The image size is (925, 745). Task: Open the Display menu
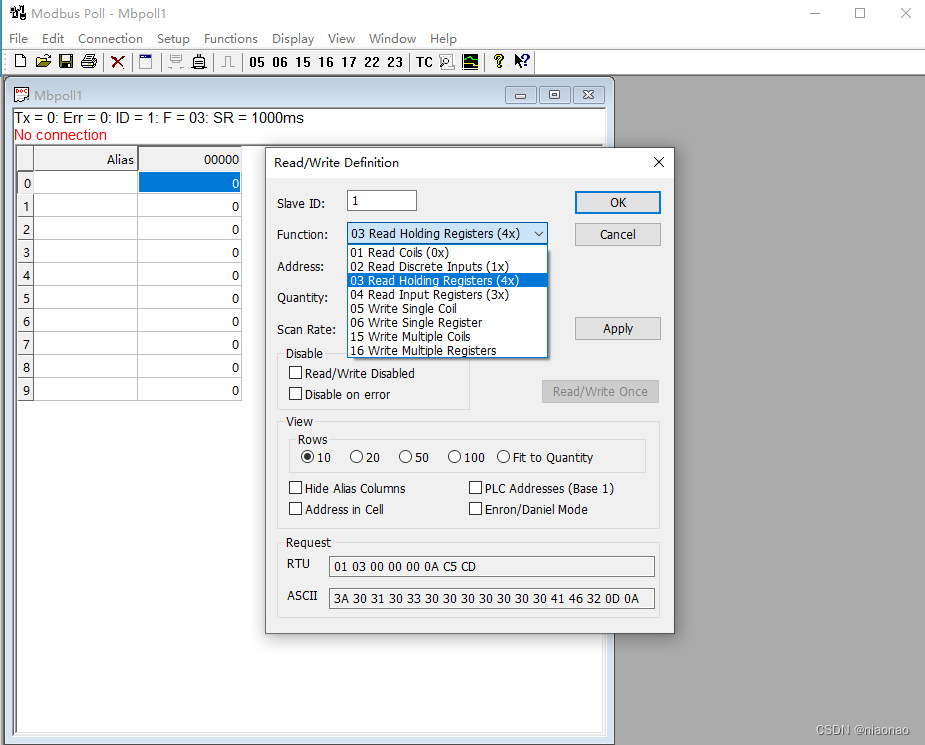coord(293,38)
